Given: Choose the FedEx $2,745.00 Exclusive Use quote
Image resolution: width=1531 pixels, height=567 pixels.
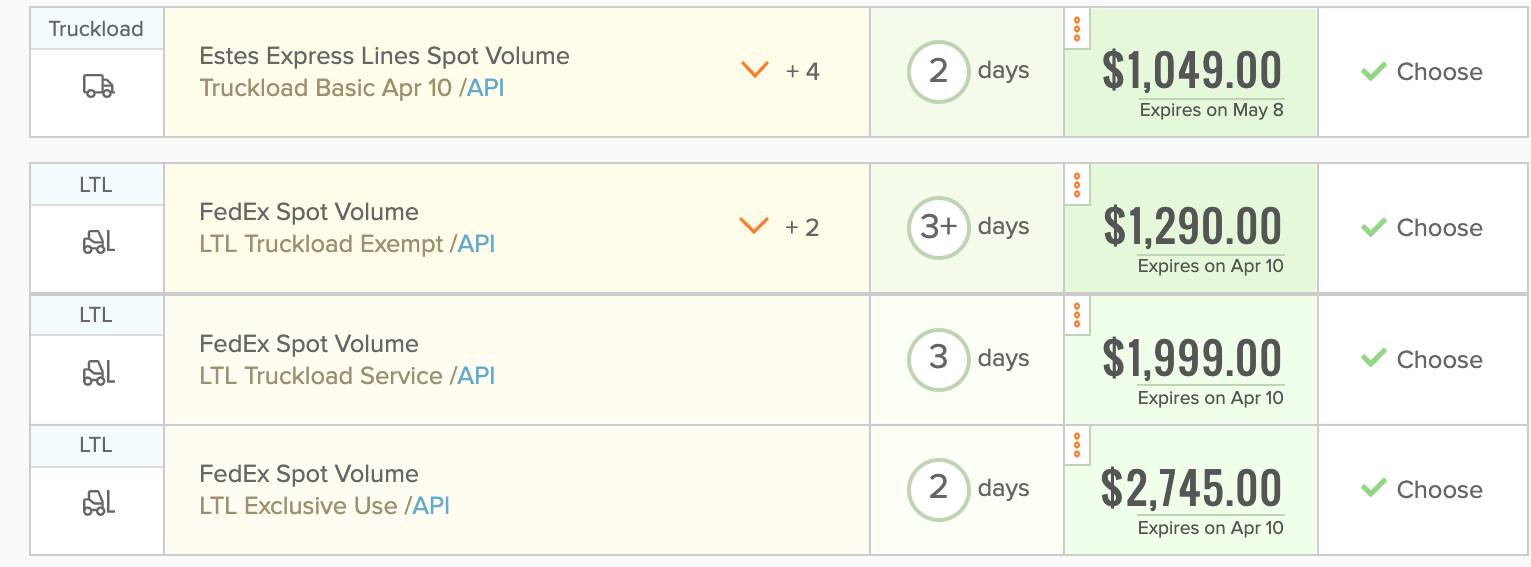Looking at the screenshot, I should 1422,490.
